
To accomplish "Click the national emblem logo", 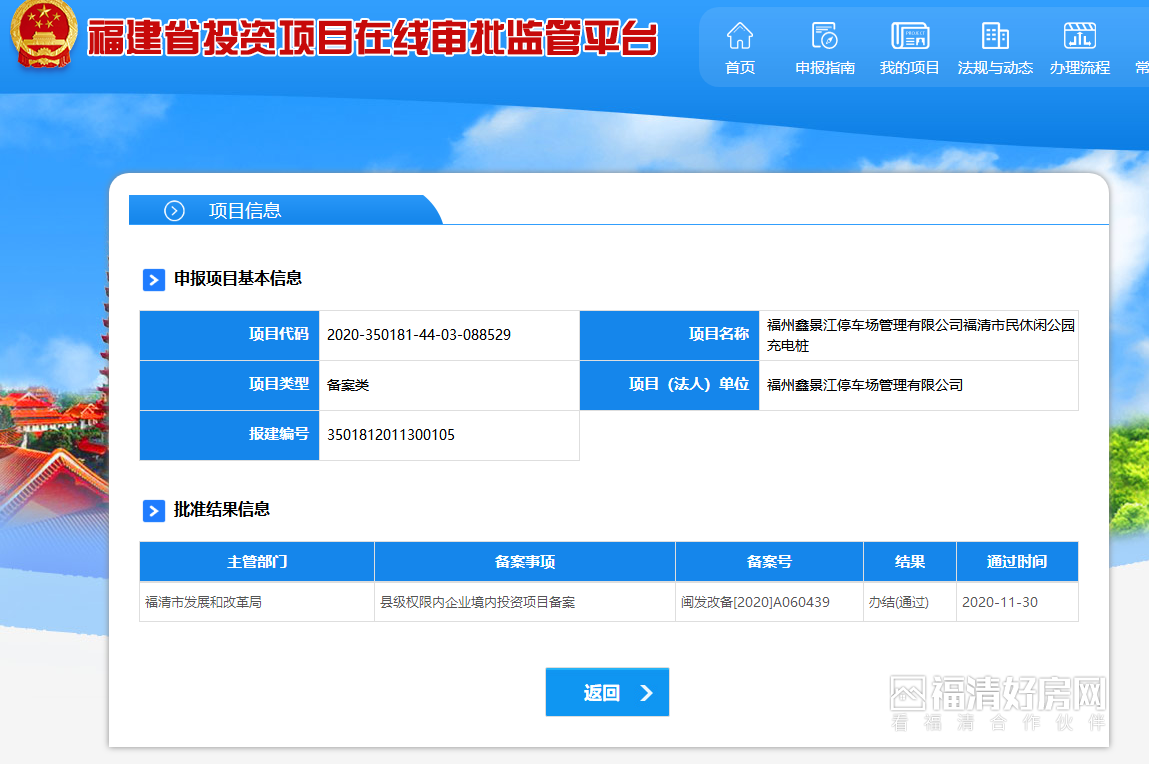I will point(43,33).
